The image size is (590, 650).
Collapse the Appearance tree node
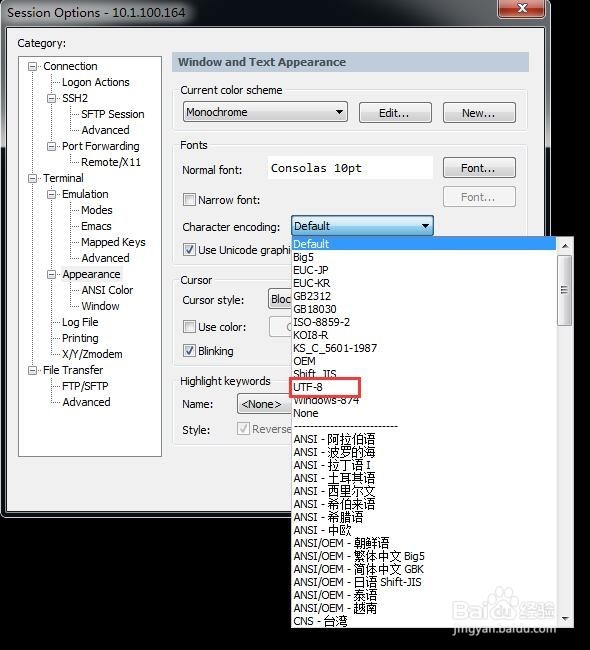click(x=51, y=274)
